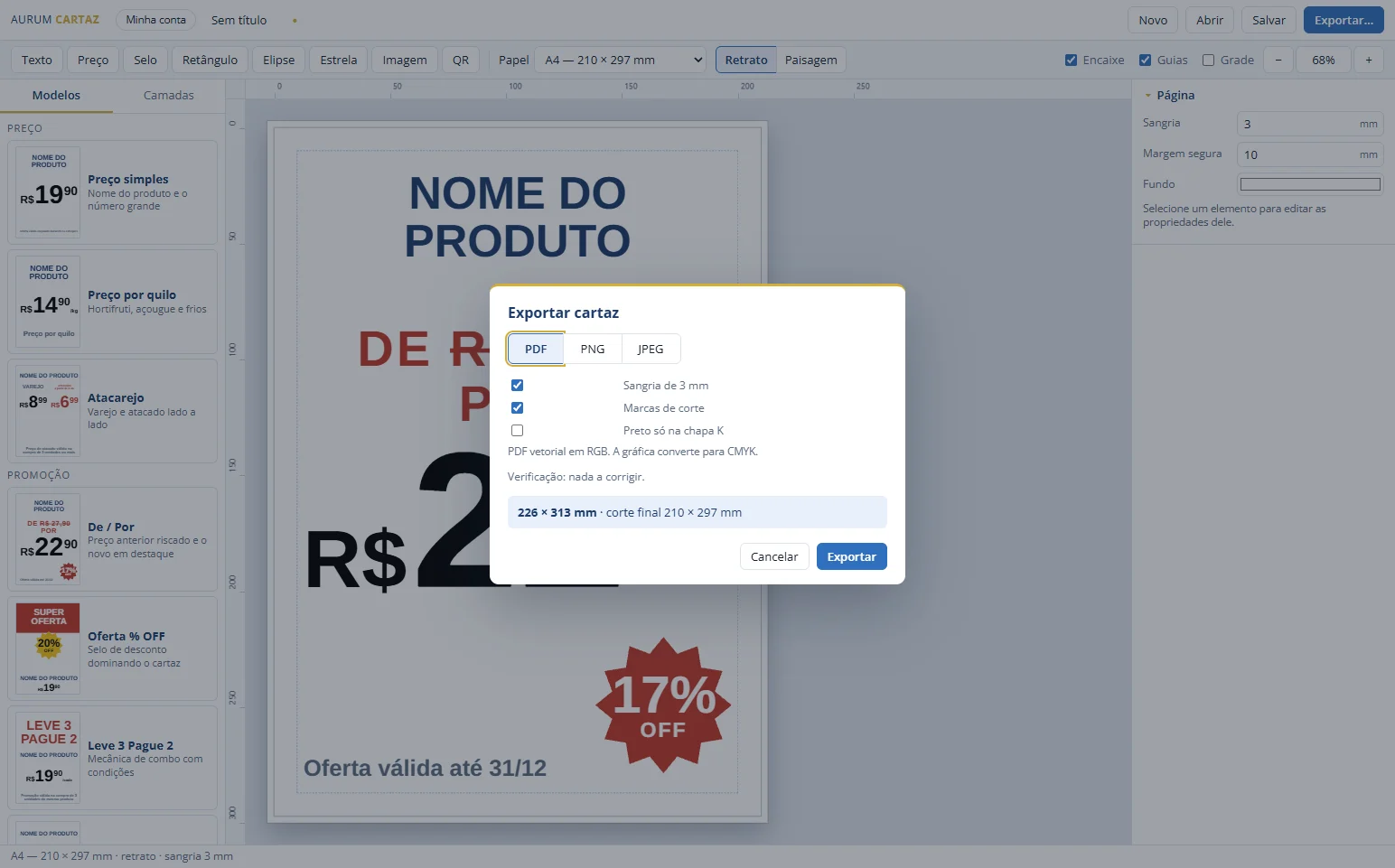Screen dimensions: 1395x868
Task: Confirm export with the Exportar dialog button
Action: [852, 556]
